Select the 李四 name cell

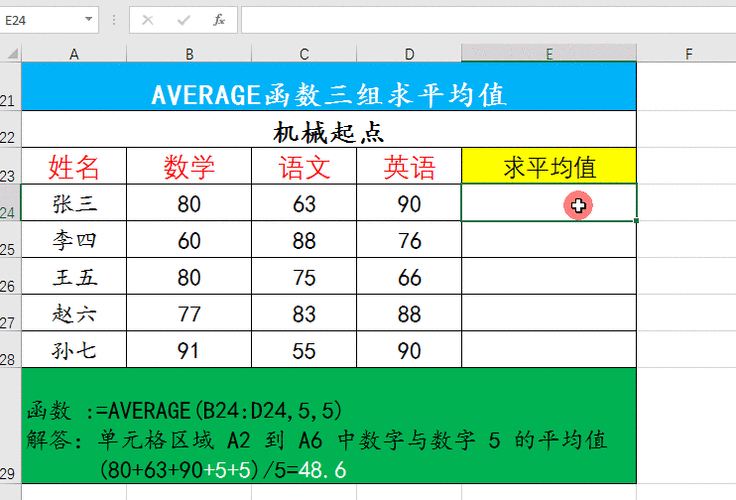[74, 239]
